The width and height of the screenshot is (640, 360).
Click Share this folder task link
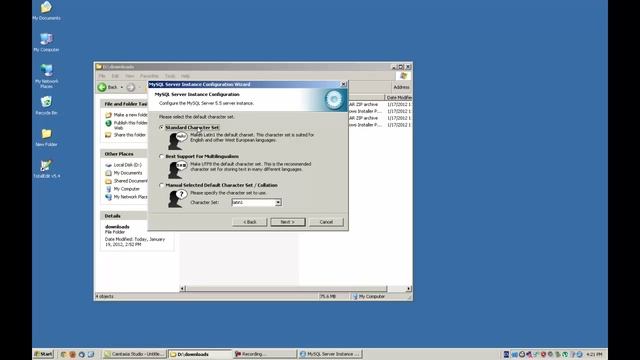tap(130, 135)
